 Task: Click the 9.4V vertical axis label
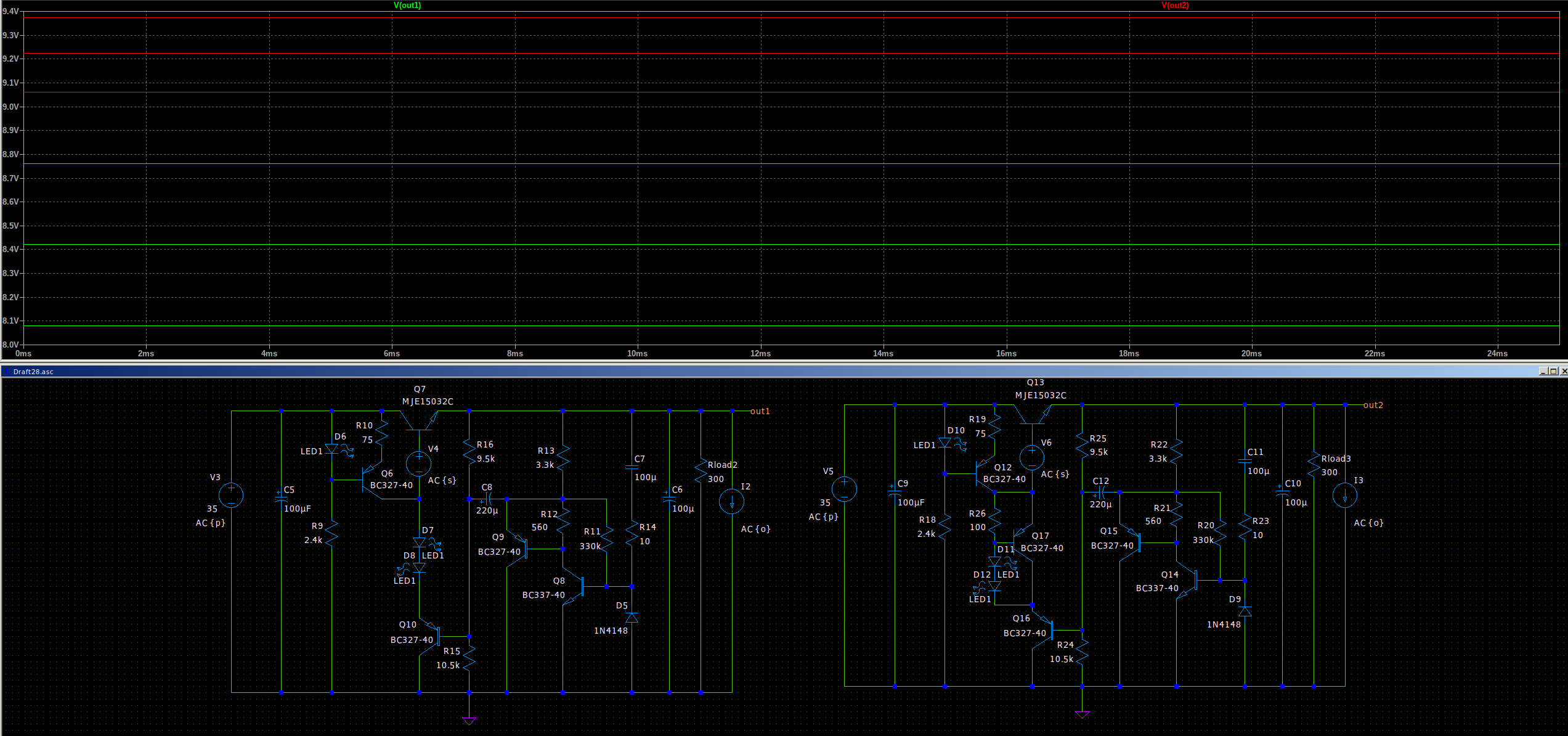coord(10,11)
